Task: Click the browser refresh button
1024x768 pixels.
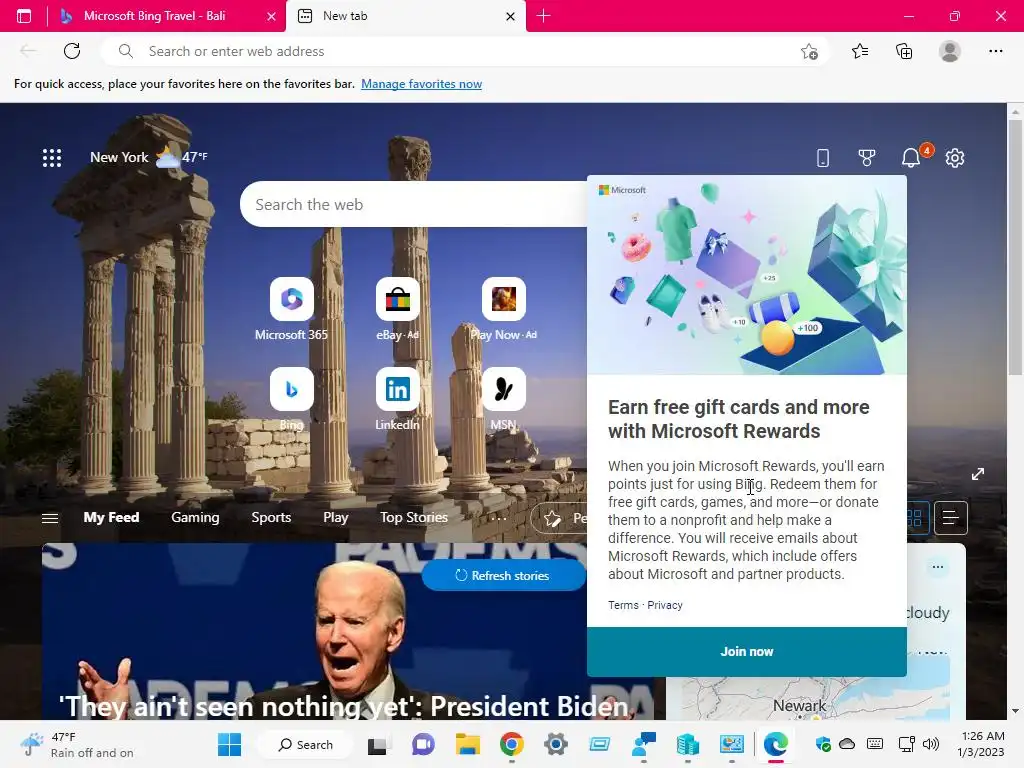Action: click(72, 51)
